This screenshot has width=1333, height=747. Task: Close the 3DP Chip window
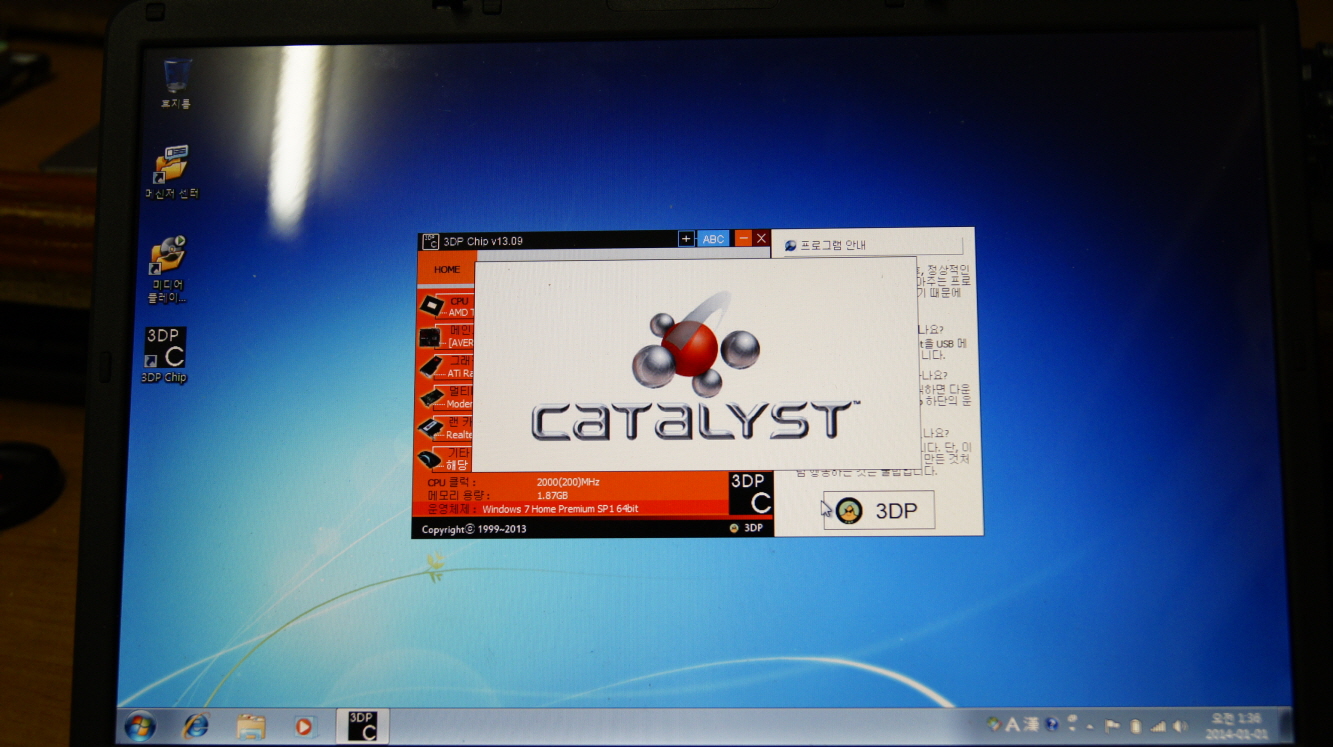761,238
